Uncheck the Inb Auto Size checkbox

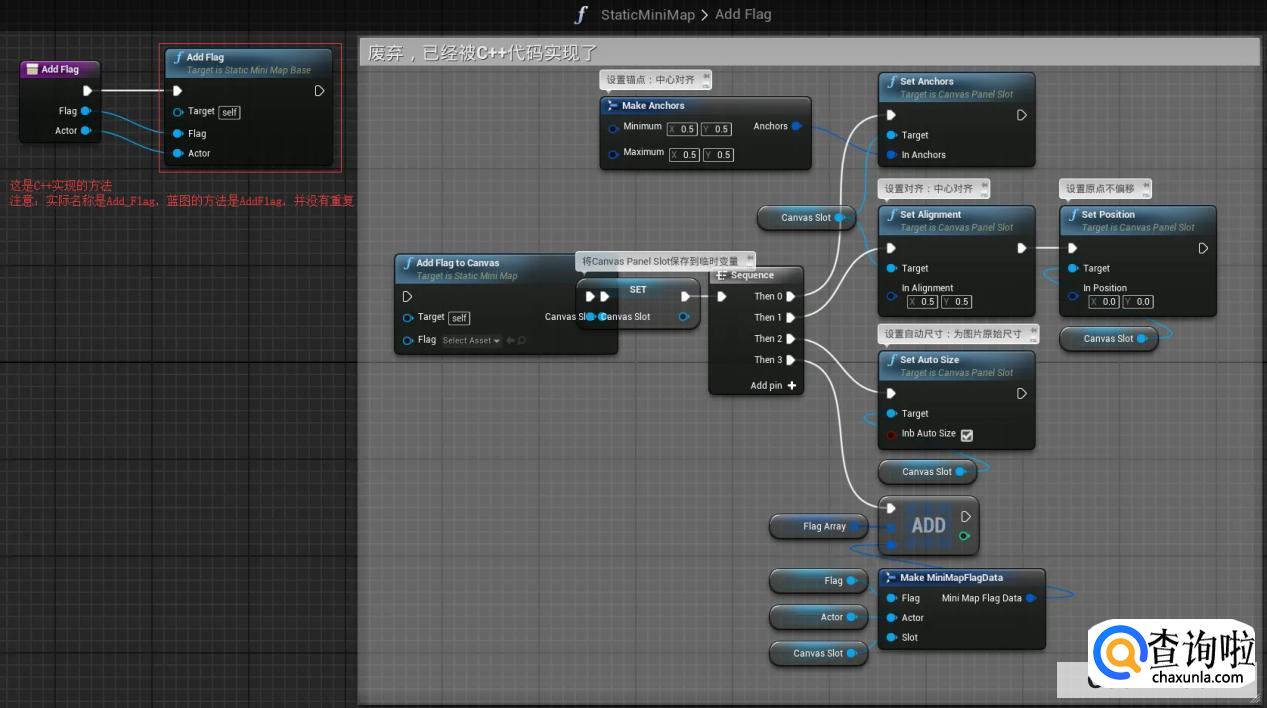click(x=966, y=434)
